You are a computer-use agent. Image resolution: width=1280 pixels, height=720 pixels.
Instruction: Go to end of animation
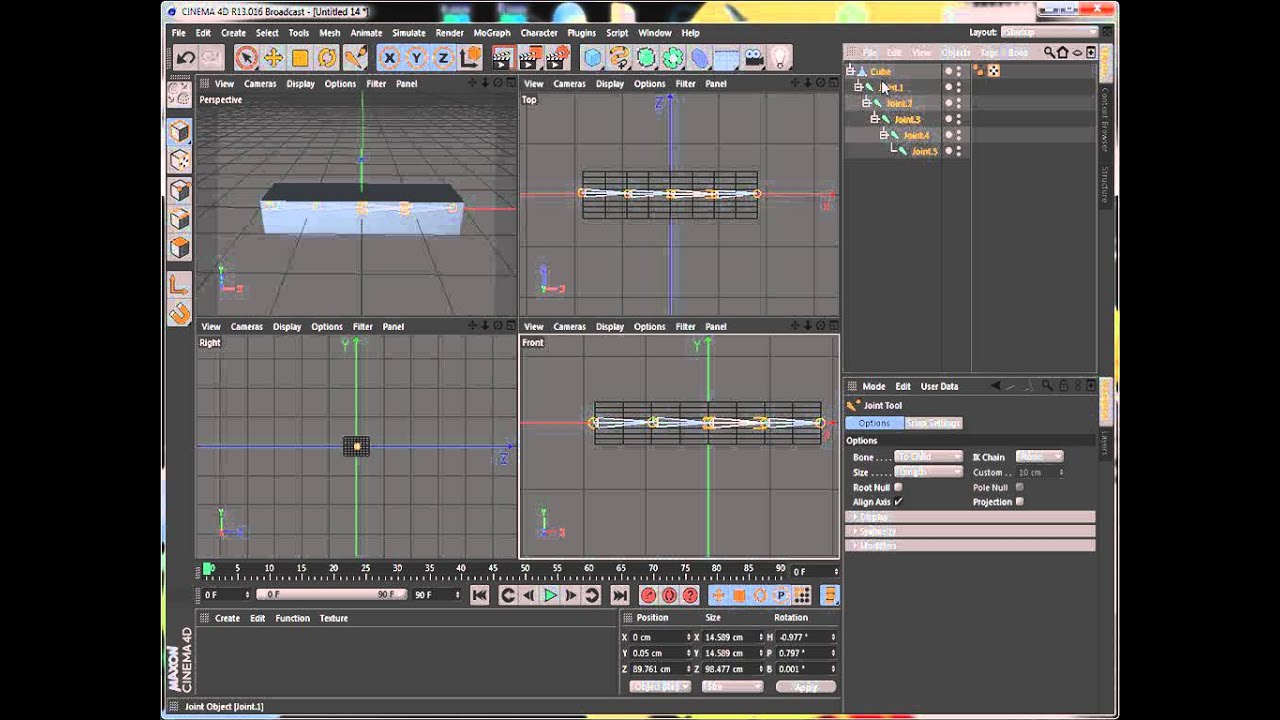[x=619, y=595]
